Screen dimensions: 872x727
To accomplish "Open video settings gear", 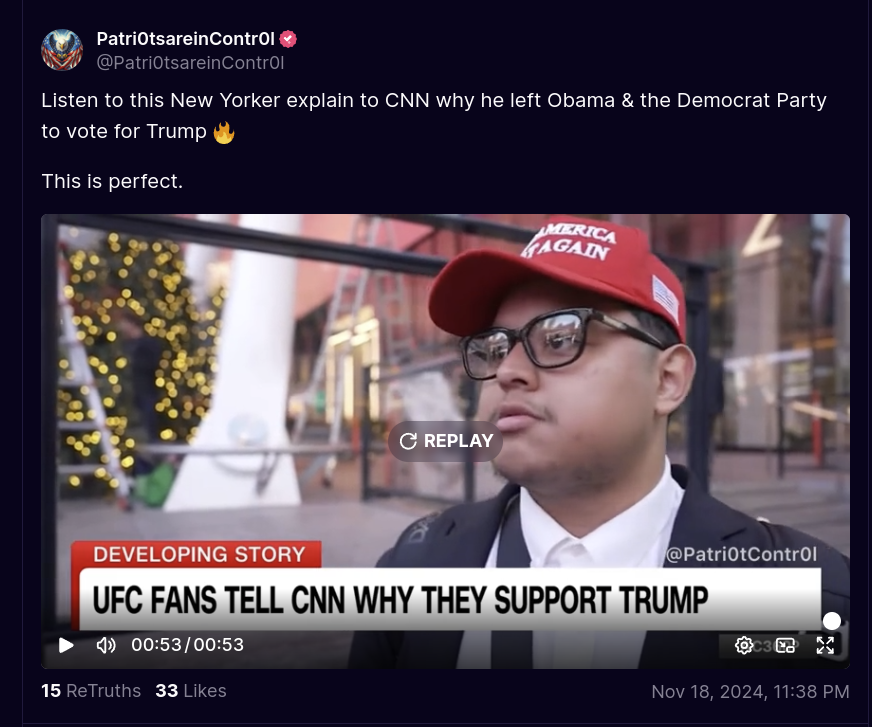I will pos(744,645).
